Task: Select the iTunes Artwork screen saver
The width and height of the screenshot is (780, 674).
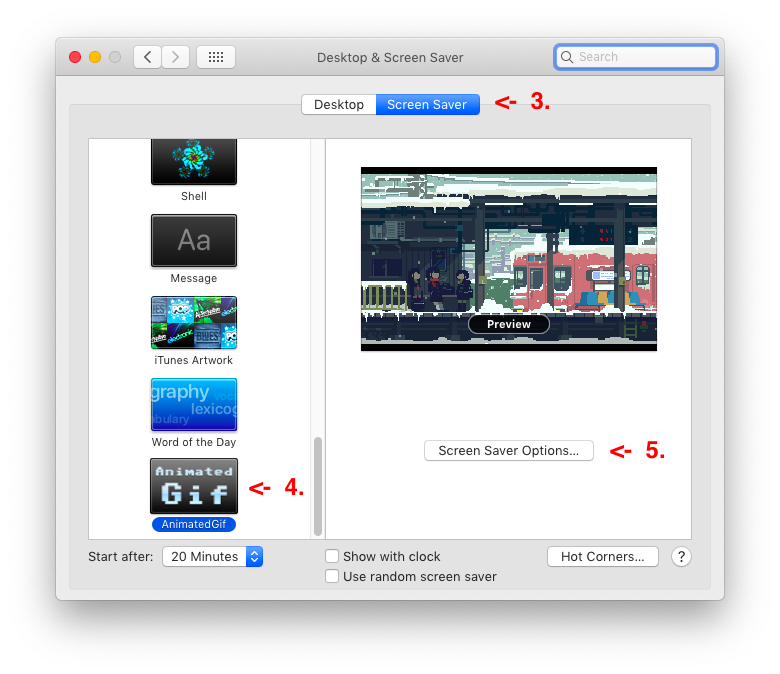Action: click(194, 322)
